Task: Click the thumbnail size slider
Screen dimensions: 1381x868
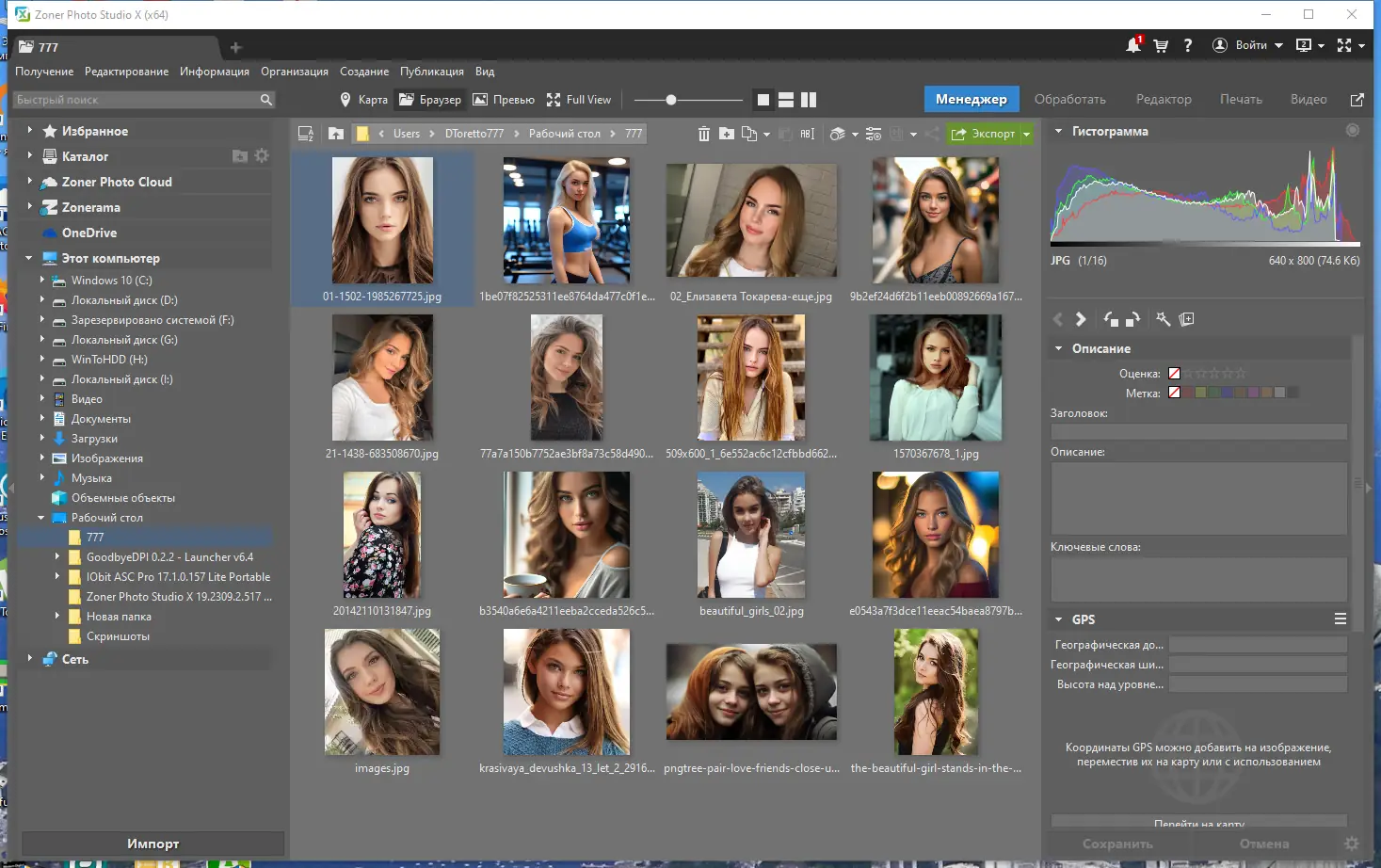Action: [671, 100]
